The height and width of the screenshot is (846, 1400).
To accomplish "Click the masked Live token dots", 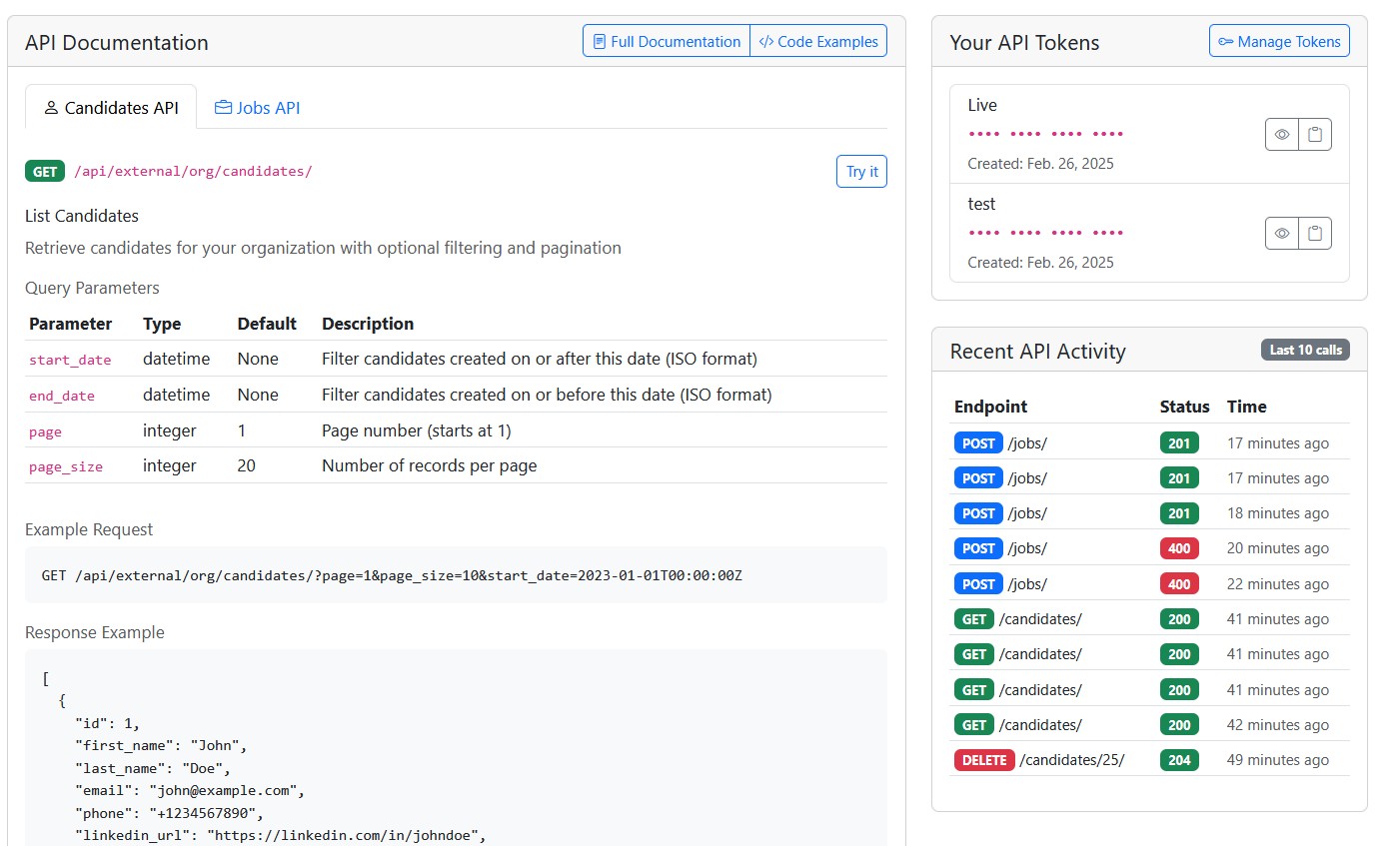I will coord(1045,134).
